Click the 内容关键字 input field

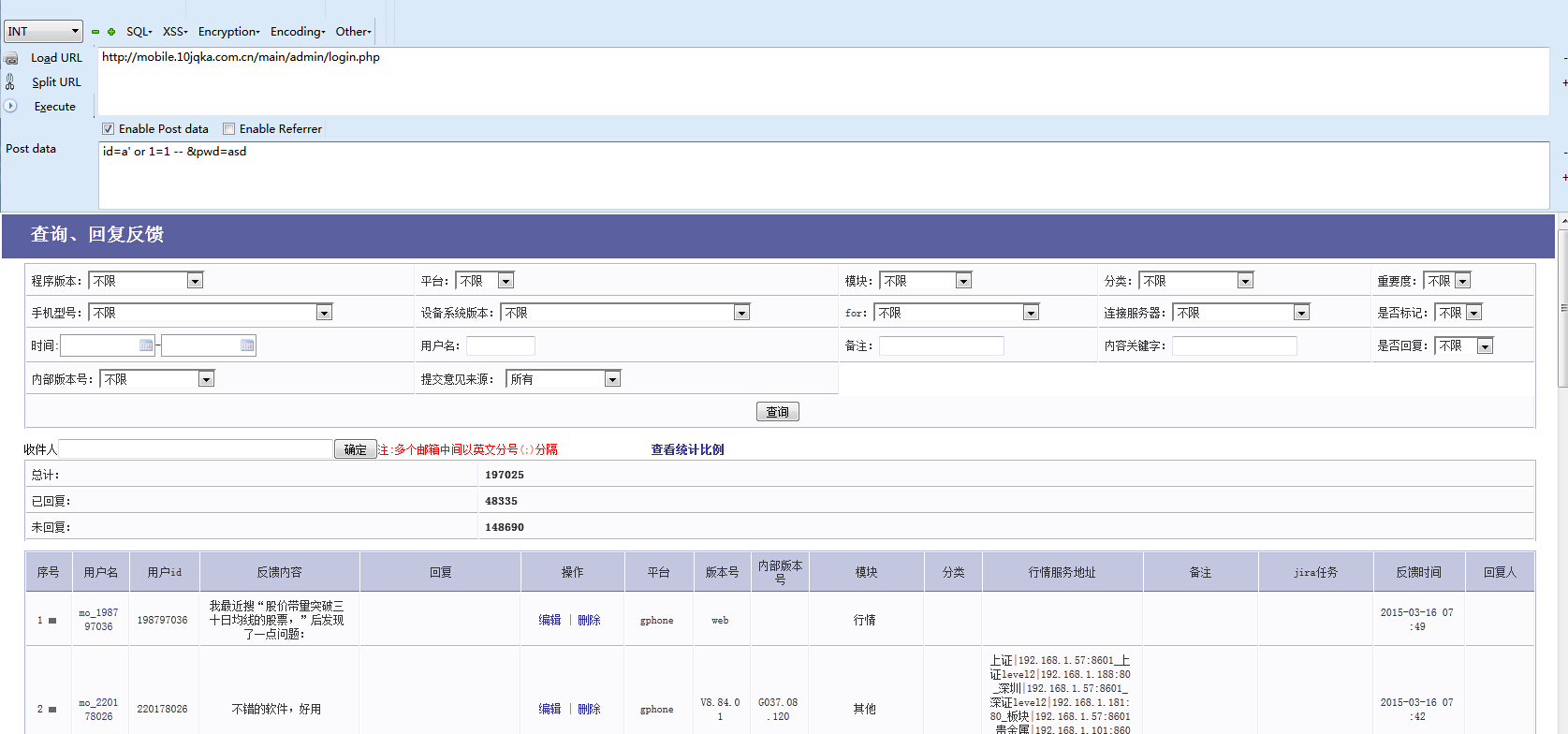pyautogui.click(x=1235, y=346)
